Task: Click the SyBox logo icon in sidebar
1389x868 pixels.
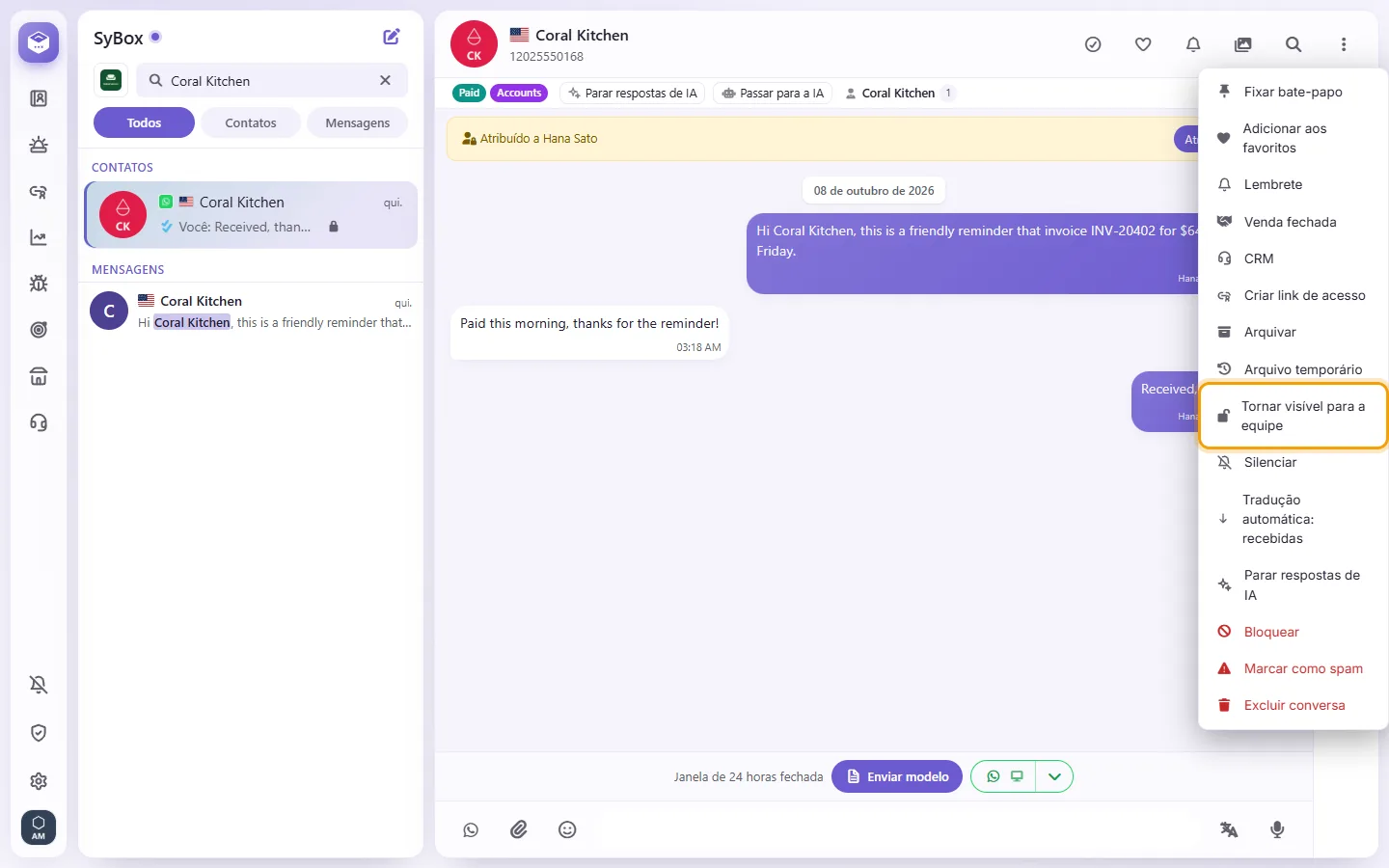Action: coord(39,42)
